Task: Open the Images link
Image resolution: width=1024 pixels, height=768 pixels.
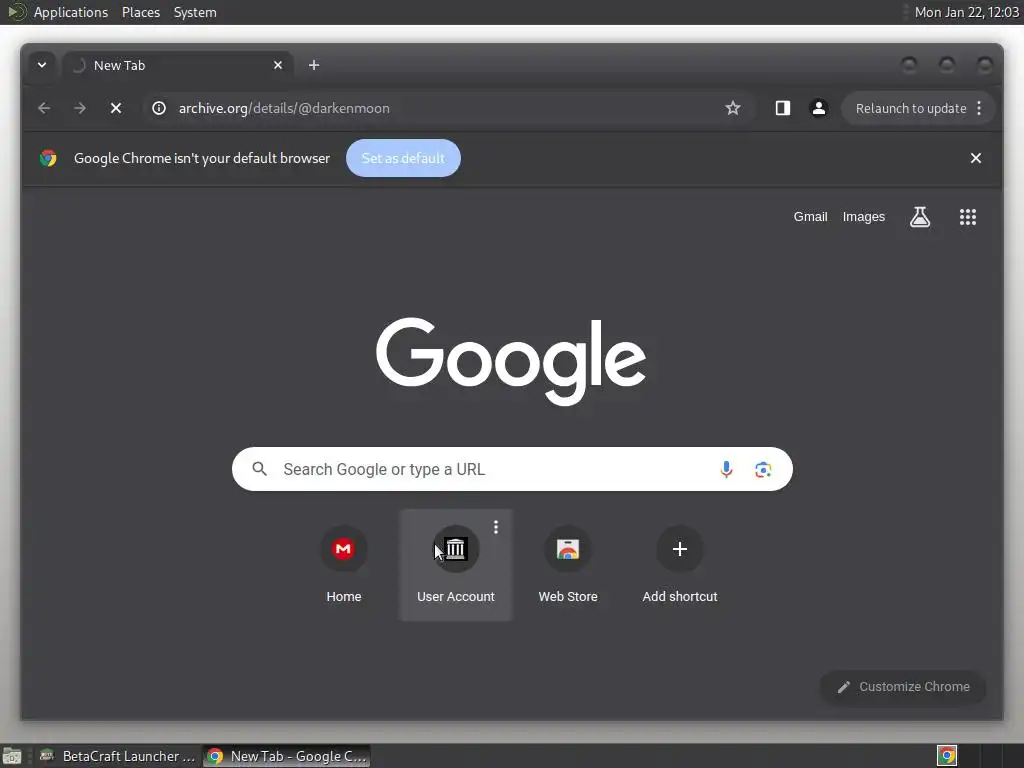Action: point(863,217)
